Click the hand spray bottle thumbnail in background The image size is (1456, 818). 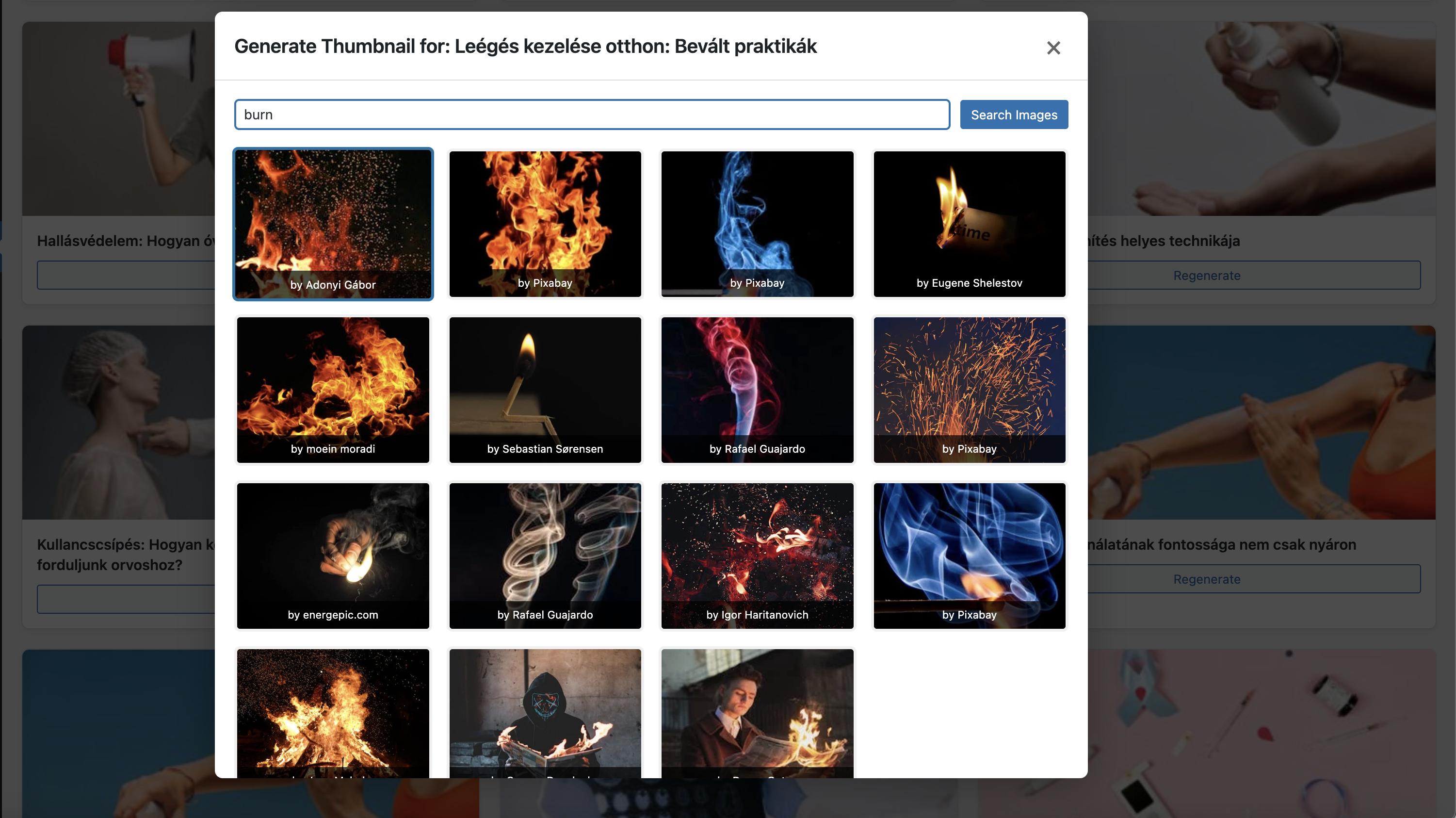[x=1261, y=119]
